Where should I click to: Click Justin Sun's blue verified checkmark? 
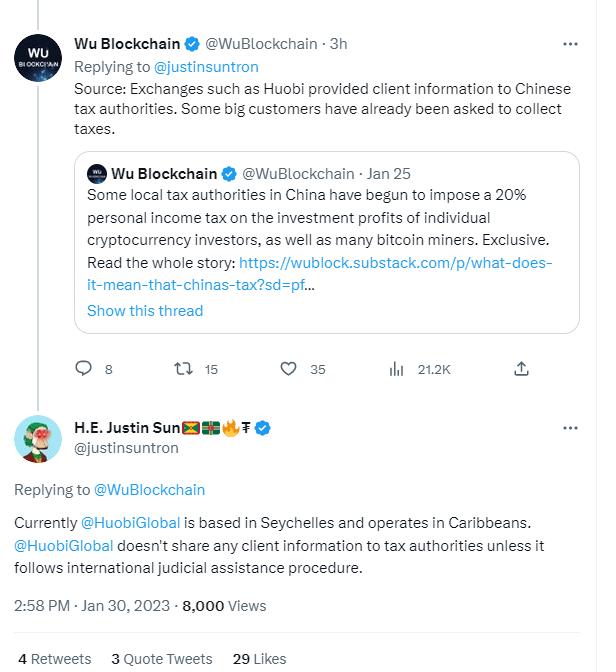pos(264,428)
